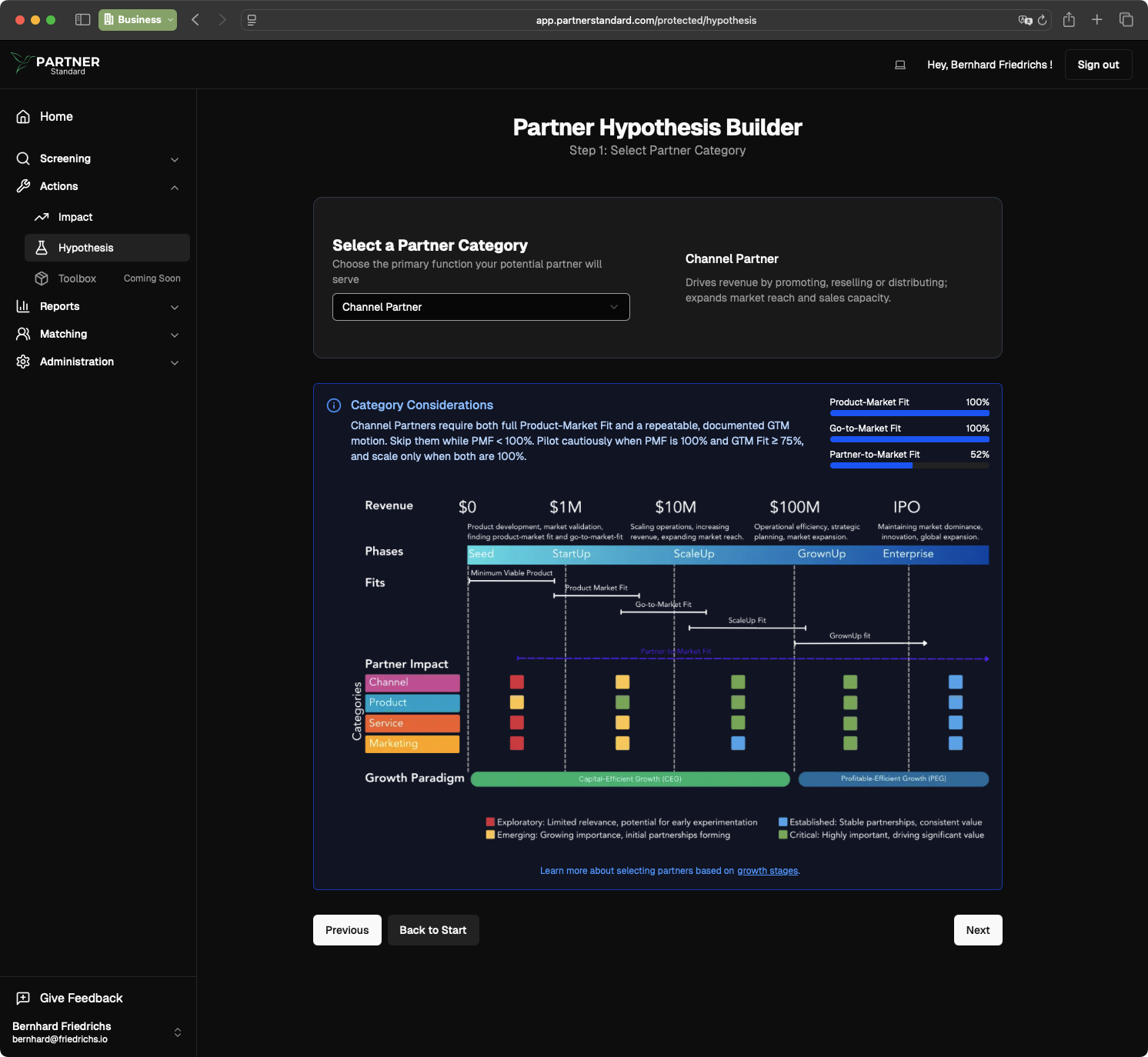This screenshot has height=1057, width=1148.
Task: Select Hypothesis in the sidebar
Action: (x=107, y=248)
